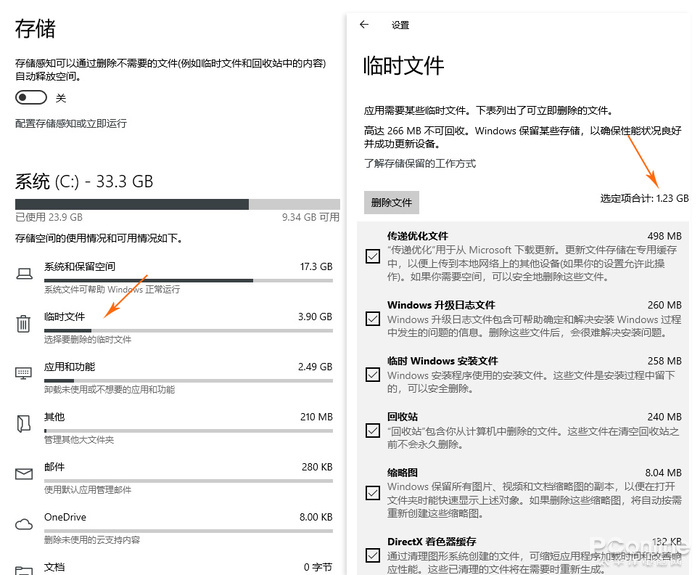Viewport: 700px width, 575px height.
Task: Click the keyboard icon beside 应用和功能
Action: (24, 373)
